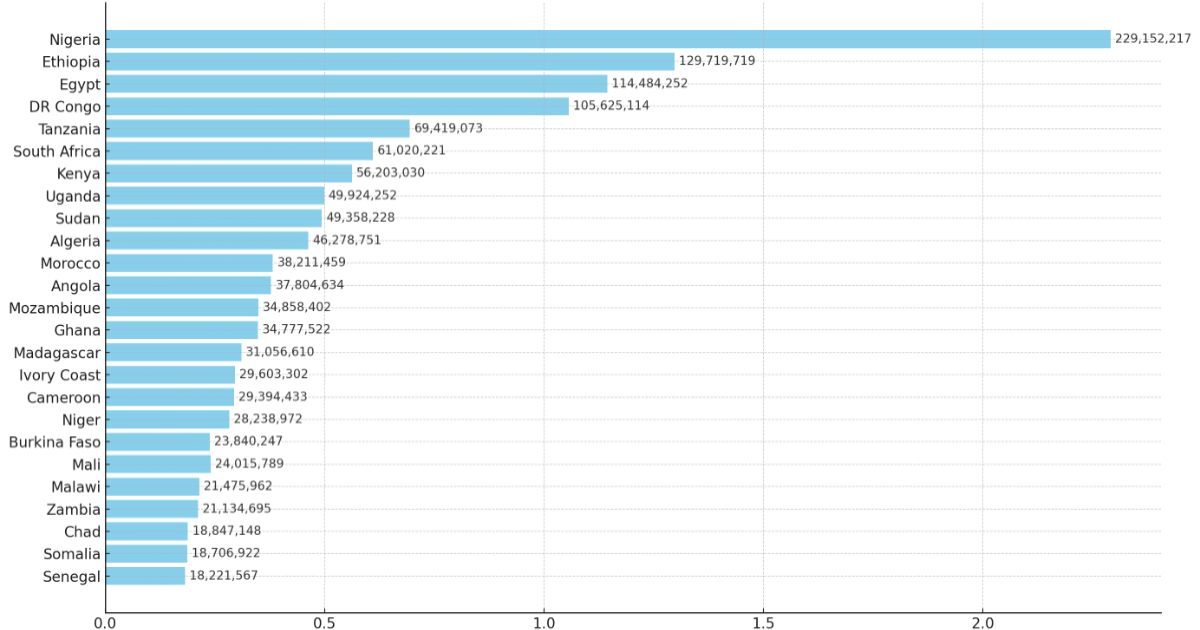Click Nigeria's value label 229,152,217

[1153, 39]
